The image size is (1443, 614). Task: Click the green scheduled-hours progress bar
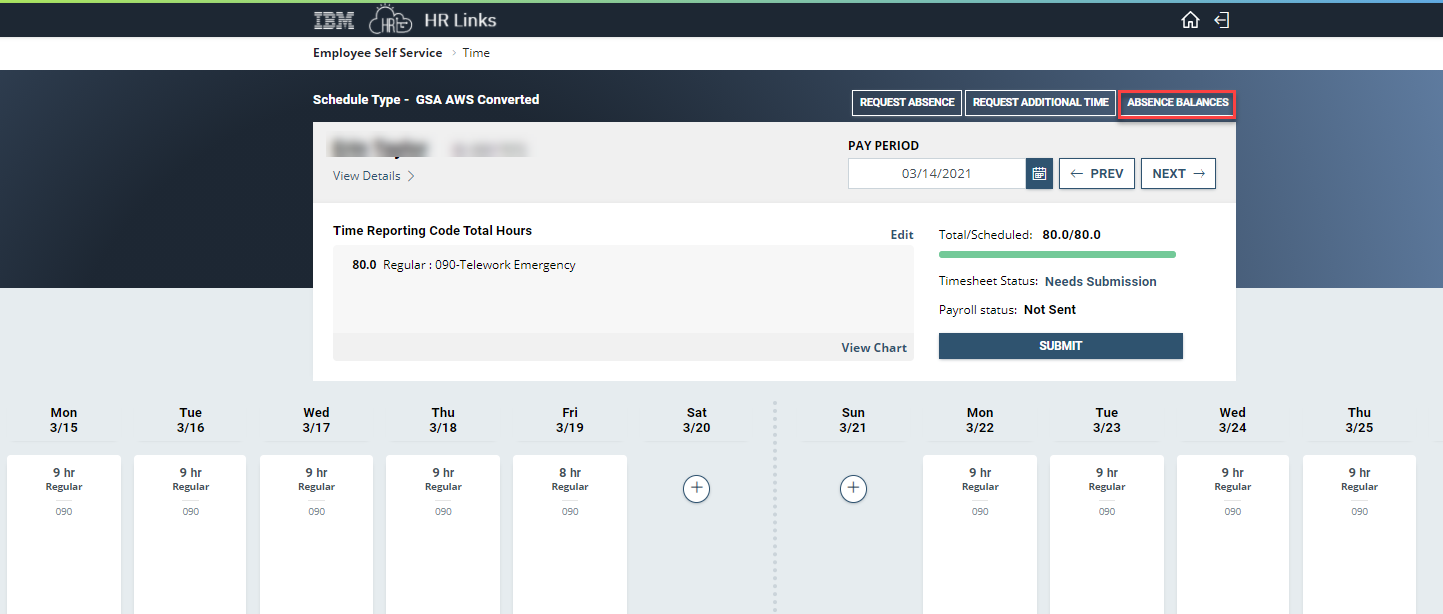1057,254
